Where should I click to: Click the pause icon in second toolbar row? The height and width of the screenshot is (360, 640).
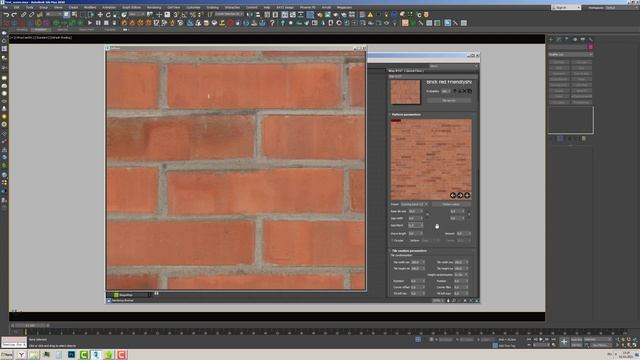[x=98, y=23]
